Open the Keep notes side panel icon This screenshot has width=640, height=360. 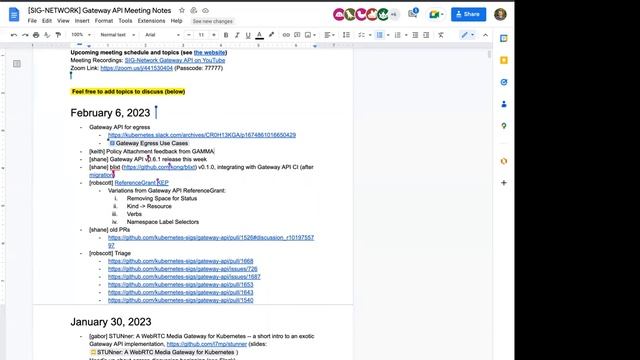(504, 60)
